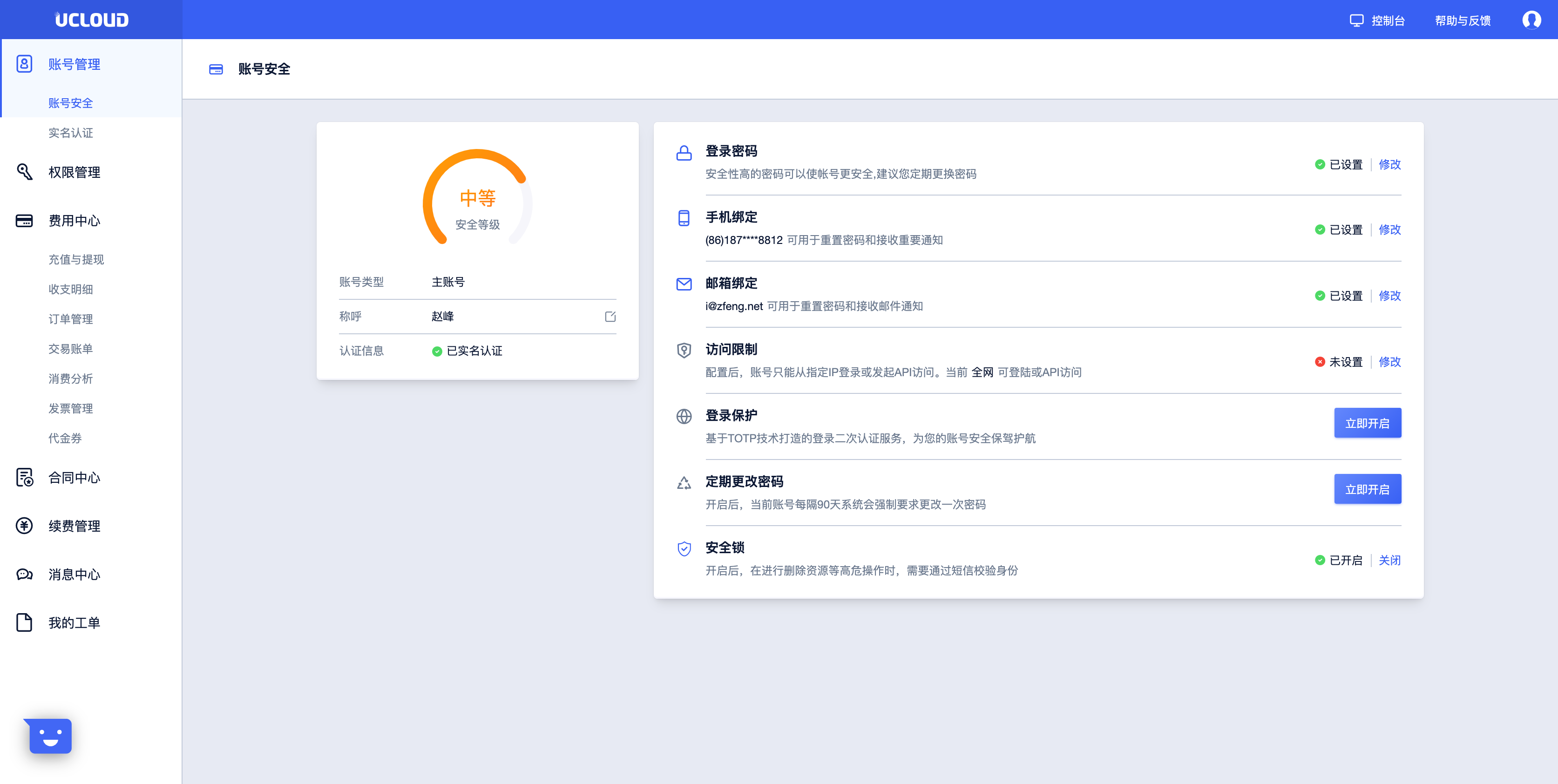The image size is (1558, 784).
Task: Enable 登录保护 with 立即开启 button
Action: [1367, 423]
